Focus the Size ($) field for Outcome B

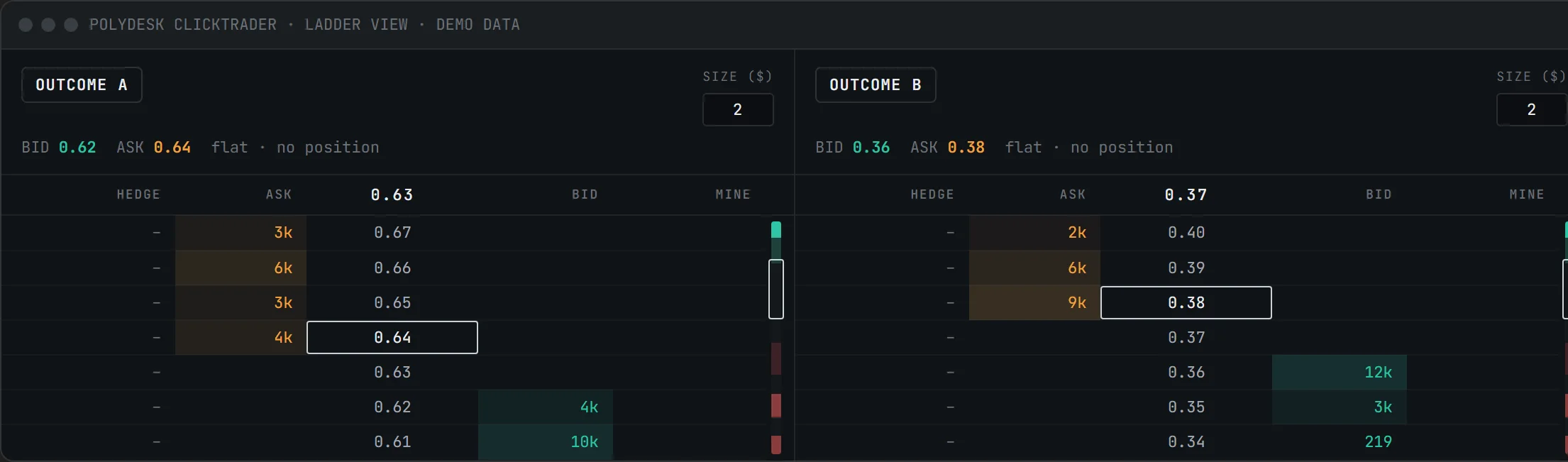pyautogui.click(x=1532, y=109)
